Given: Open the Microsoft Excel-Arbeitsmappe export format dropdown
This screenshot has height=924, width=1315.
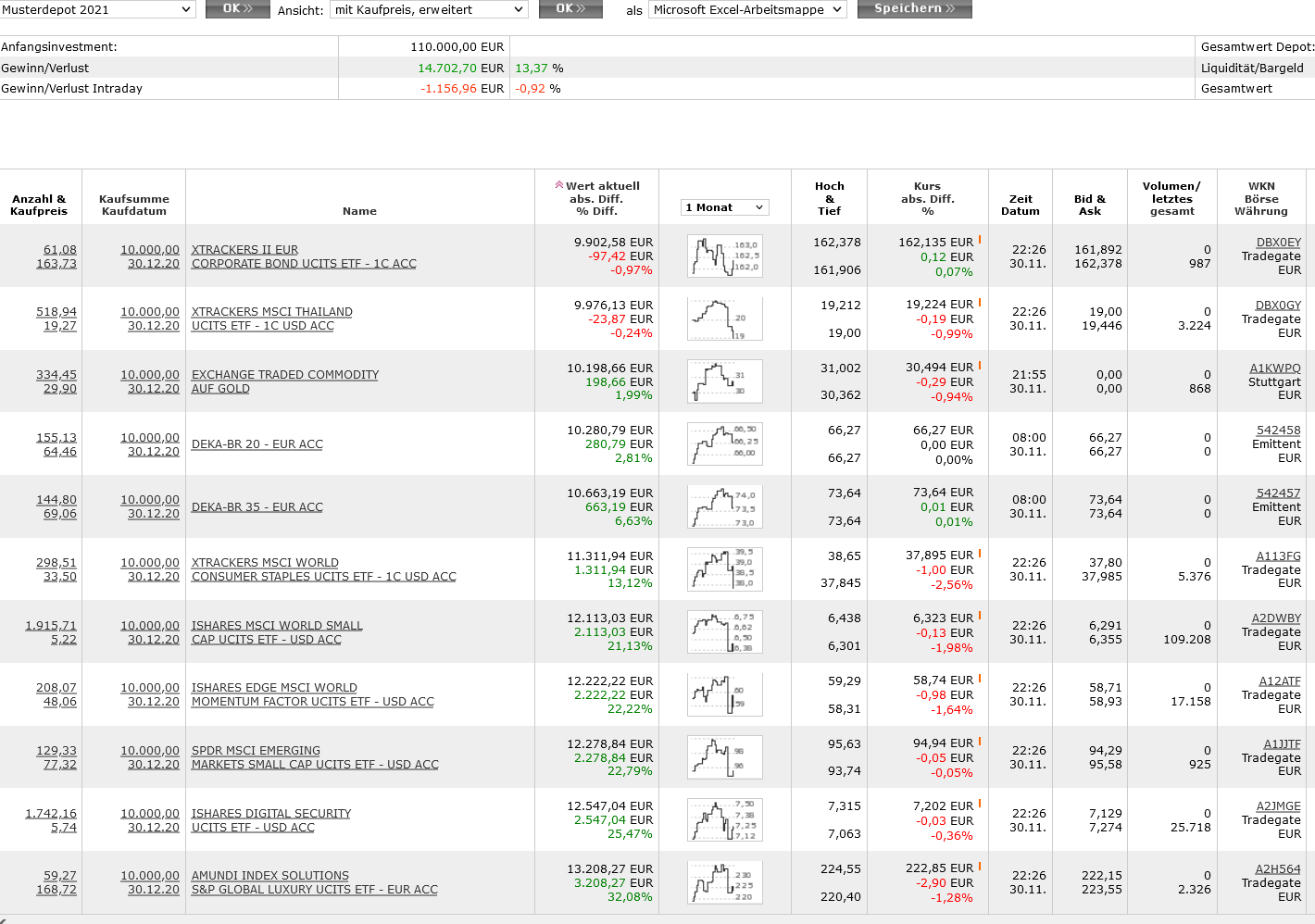Looking at the screenshot, I should pyautogui.click(x=747, y=9).
